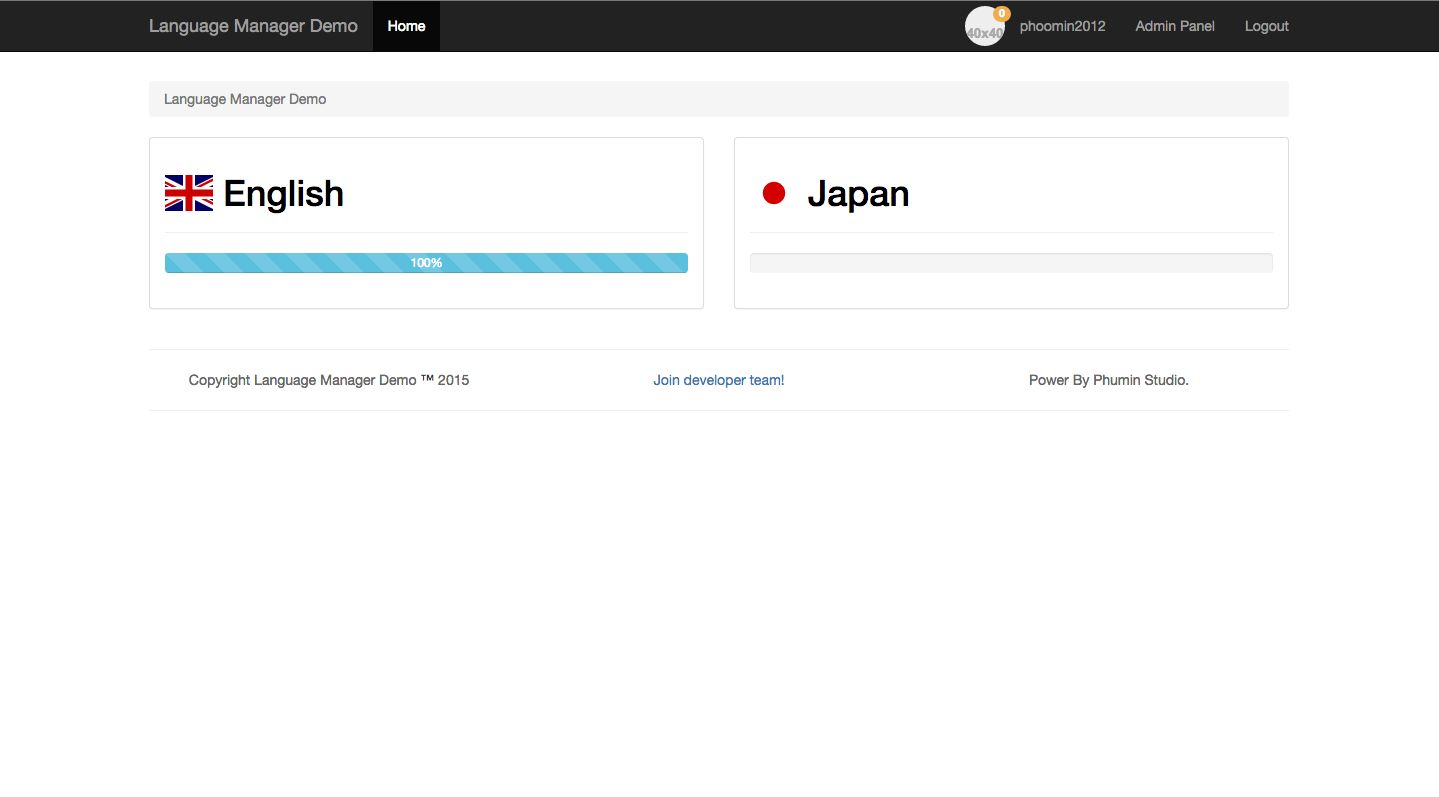Image resolution: width=1439 pixels, height=797 pixels.
Task: Select the English language heading
Action: click(x=284, y=194)
